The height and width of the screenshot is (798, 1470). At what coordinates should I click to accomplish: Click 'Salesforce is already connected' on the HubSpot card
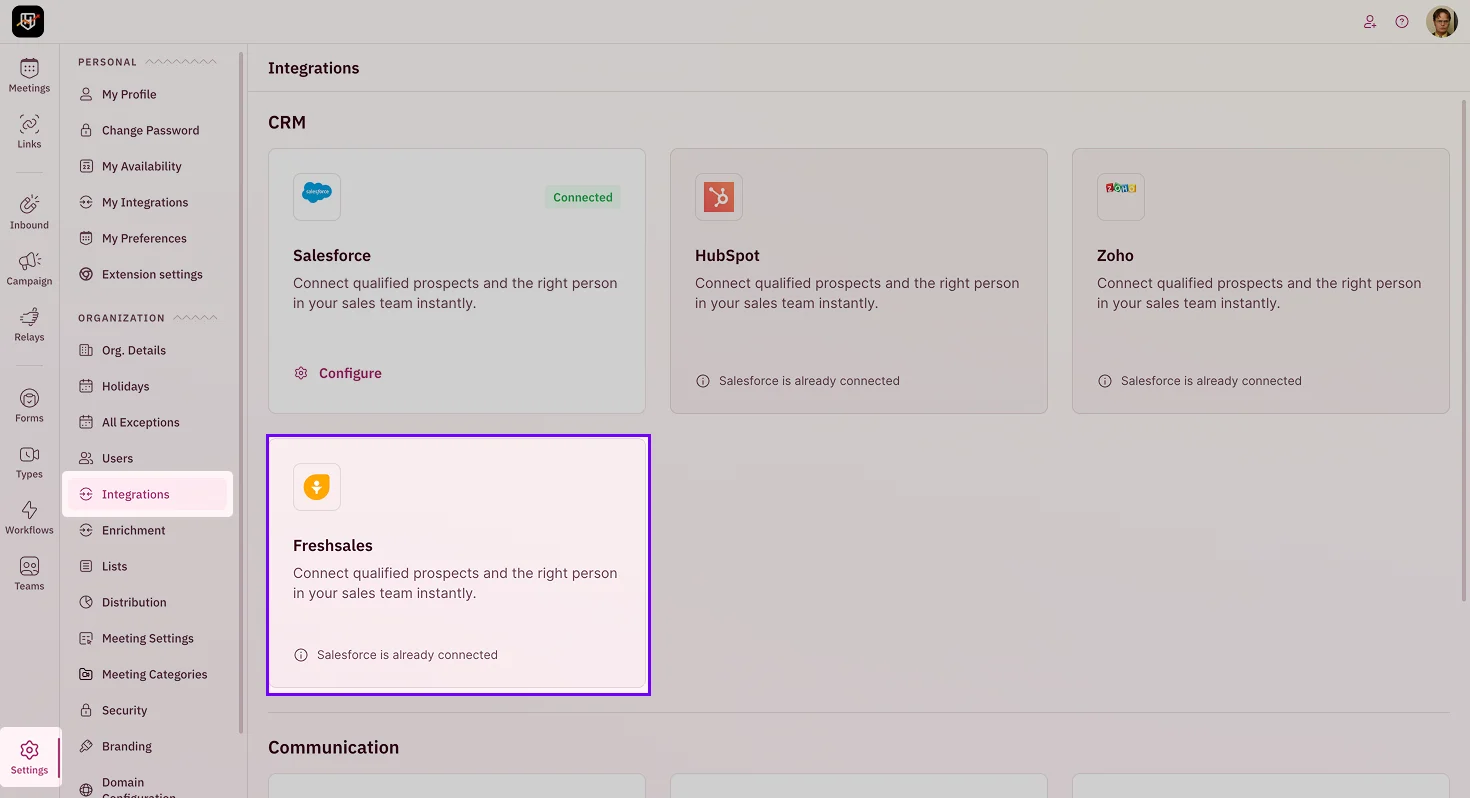pos(809,381)
